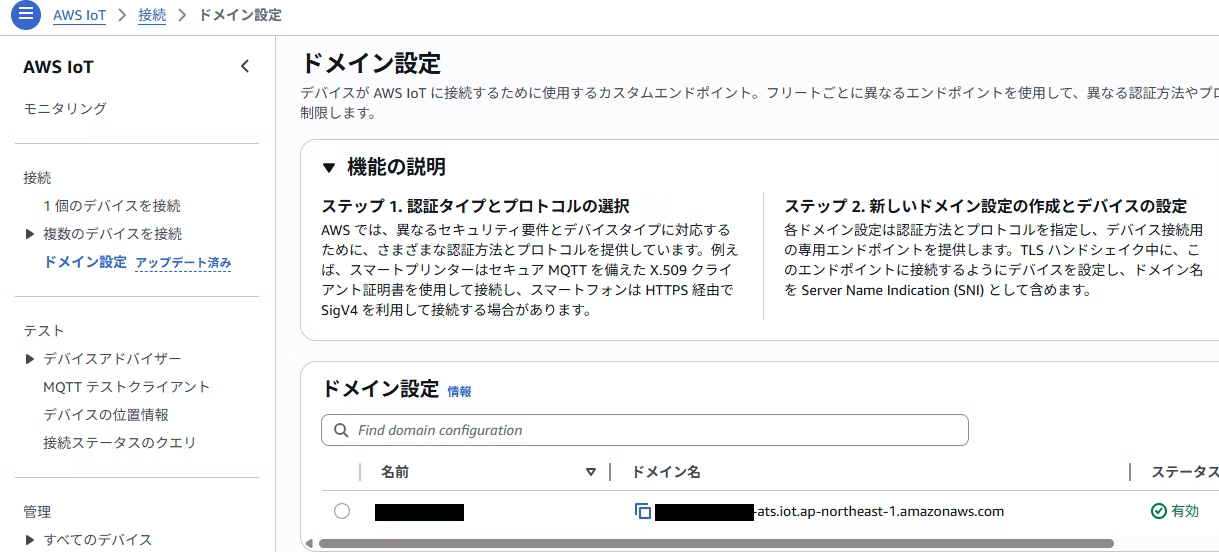The image size is (1219, 552).
Task: Click the 接続 section heading in sidebar
Action: tap(37, 178)
